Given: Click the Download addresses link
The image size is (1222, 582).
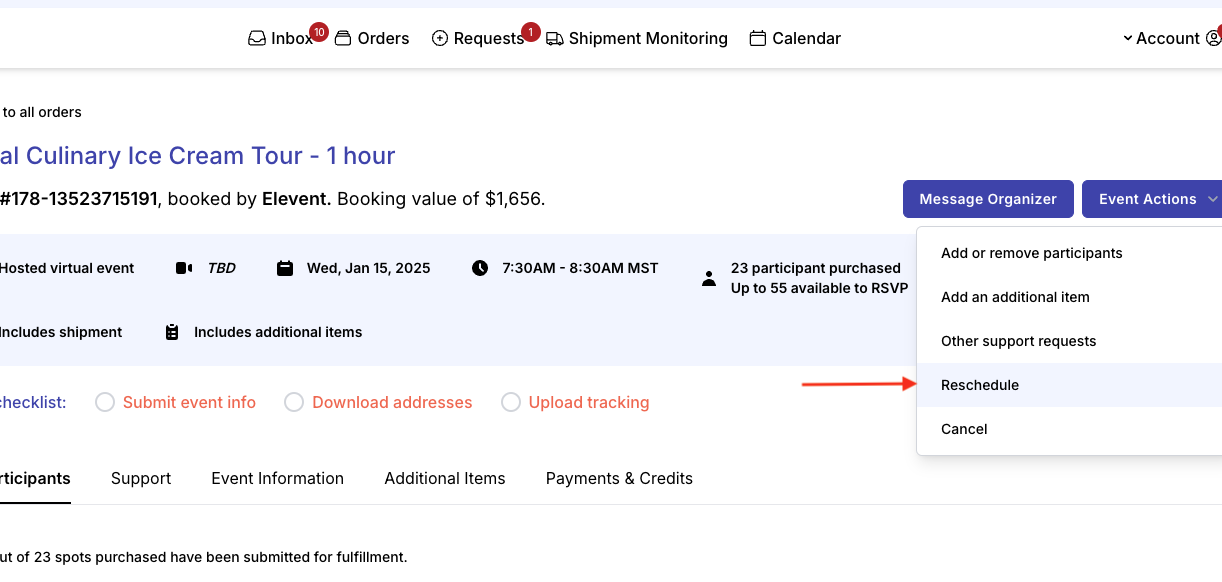Looking at the screenshot, I should coord(392,402).
